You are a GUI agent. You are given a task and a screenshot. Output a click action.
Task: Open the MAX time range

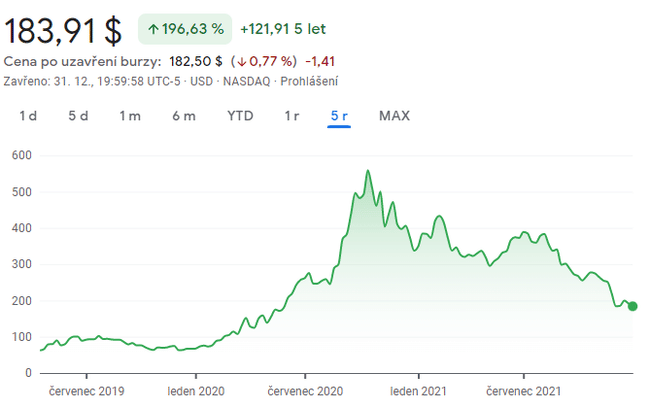coord(394,115)
